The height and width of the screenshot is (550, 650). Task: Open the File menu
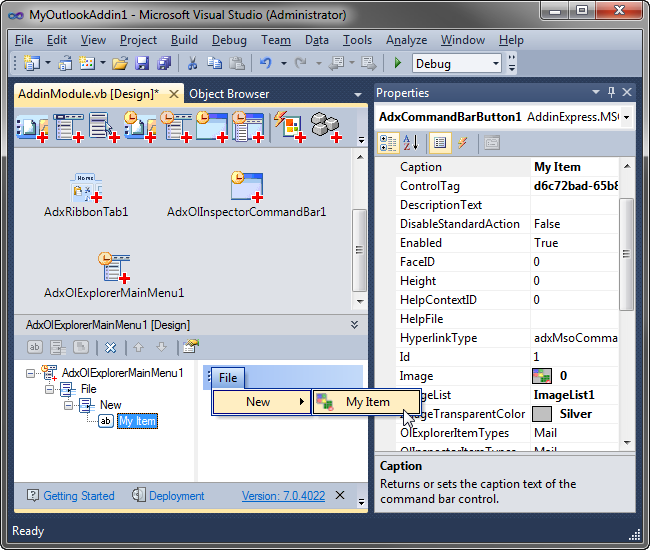coord(24,40)
